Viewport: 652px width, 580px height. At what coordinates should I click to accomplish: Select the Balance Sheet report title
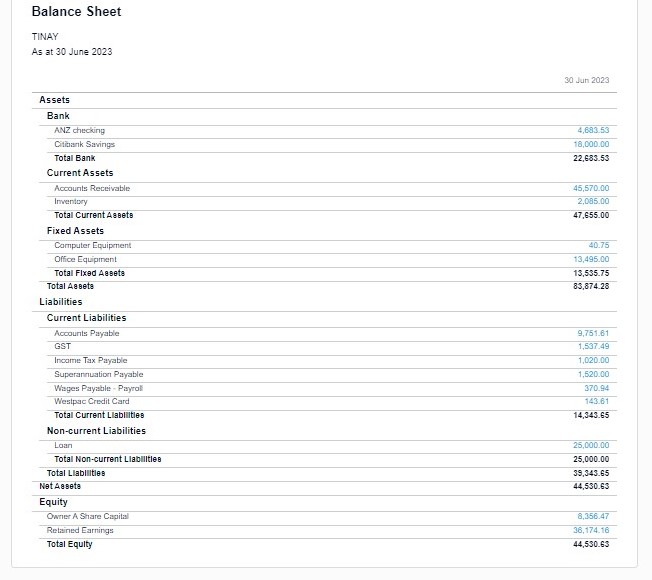[x=76, y=12]
